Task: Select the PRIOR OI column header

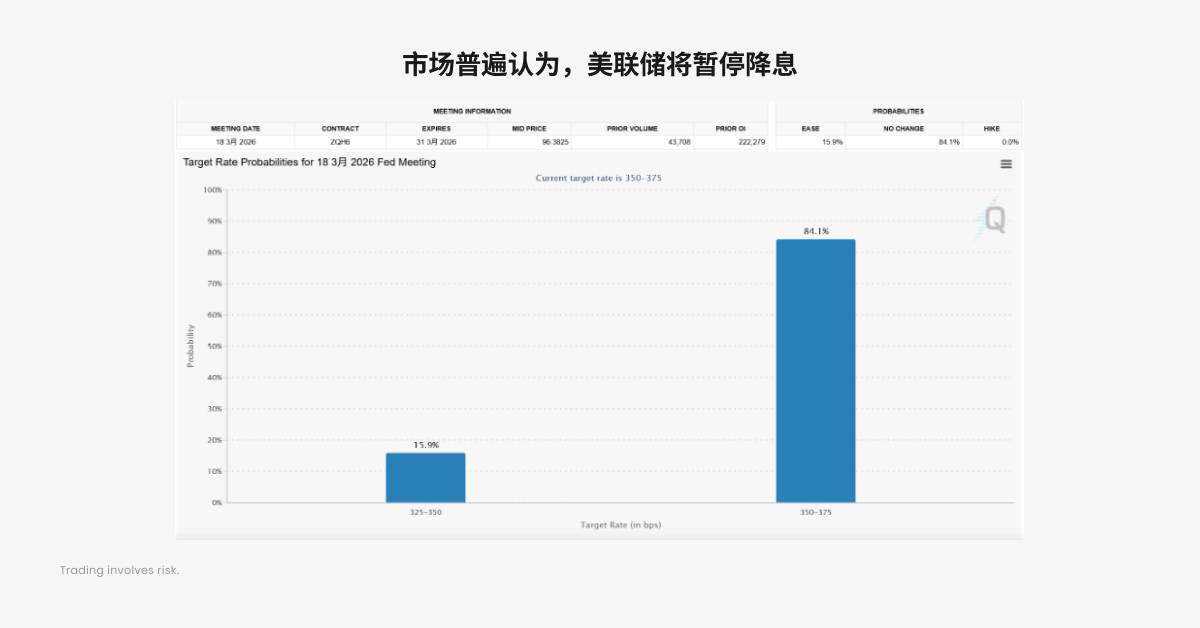Action: coord(730,129)
